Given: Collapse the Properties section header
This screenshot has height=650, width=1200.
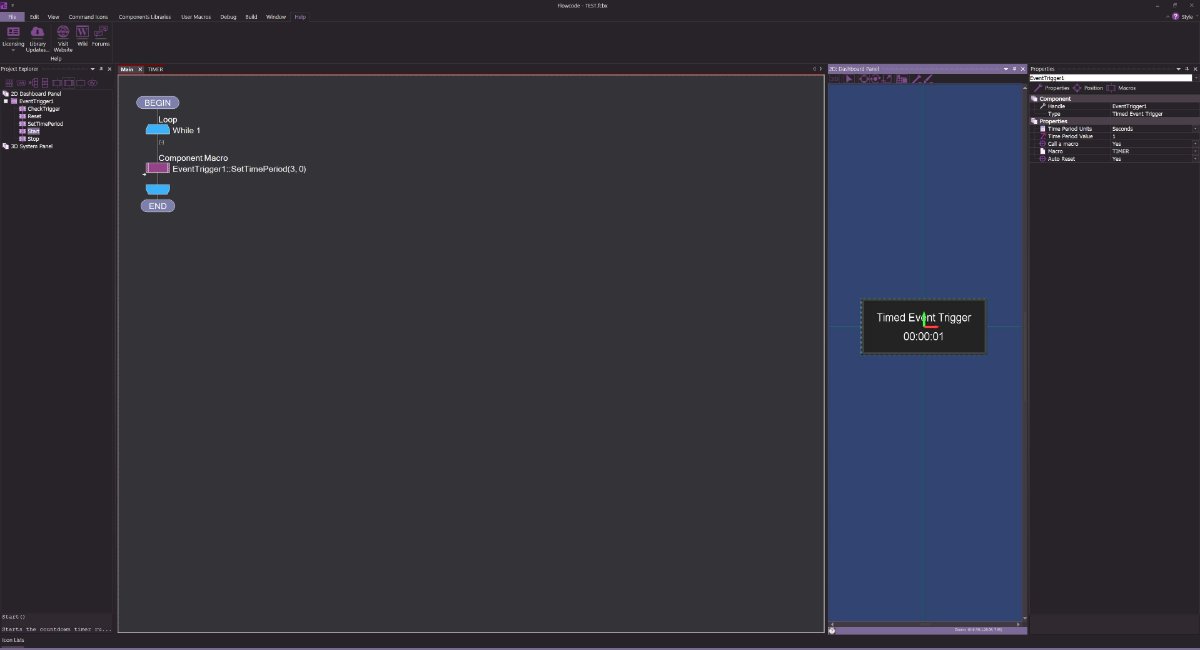Looking at the screenshot, I should pos(1034,121).
